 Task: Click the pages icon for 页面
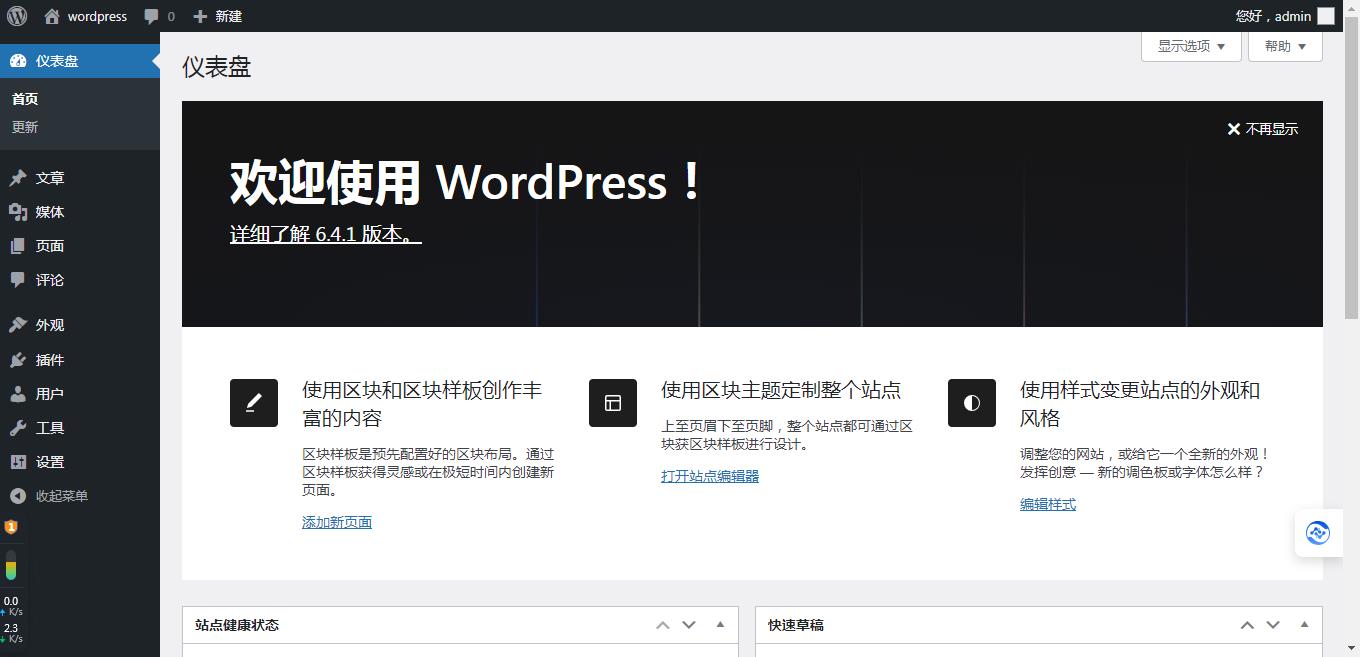(x=18, y=246)
